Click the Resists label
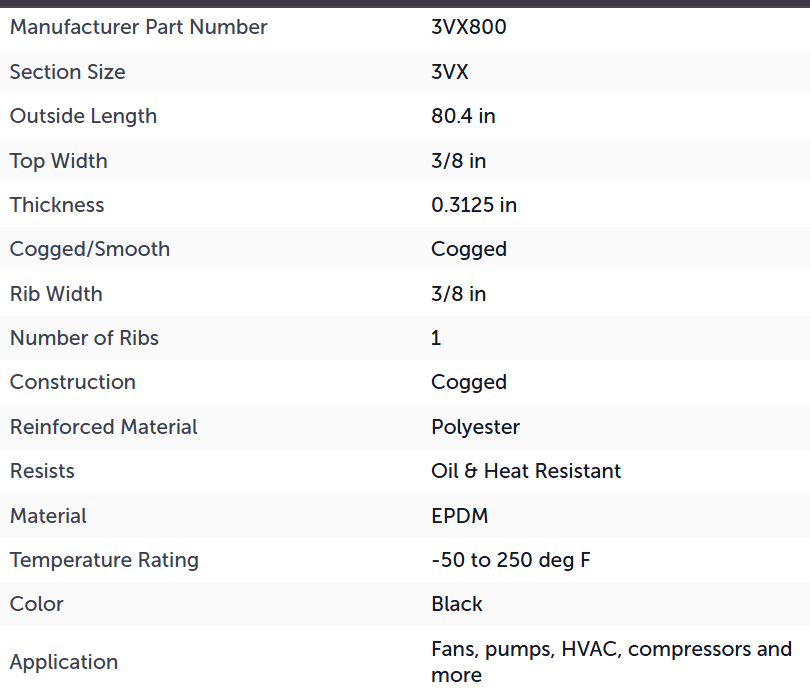This screenshot has height=693, width=810. (x=42, y=471)
